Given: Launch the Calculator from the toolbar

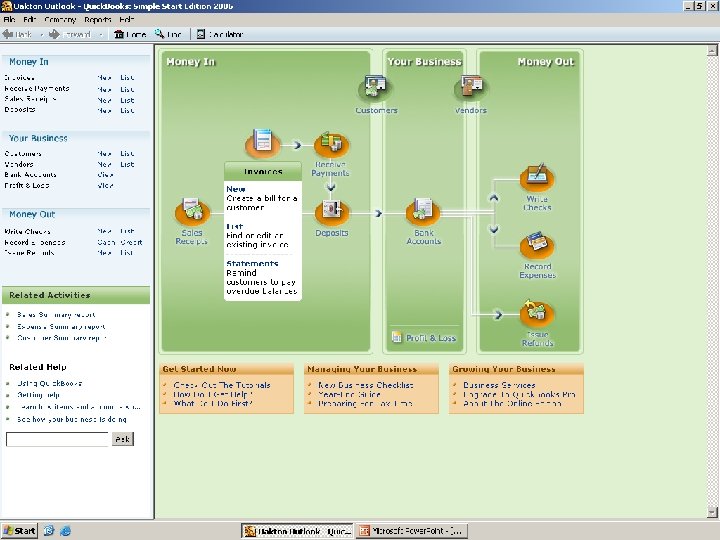Looking at the screenshot, I should (220, 34).
